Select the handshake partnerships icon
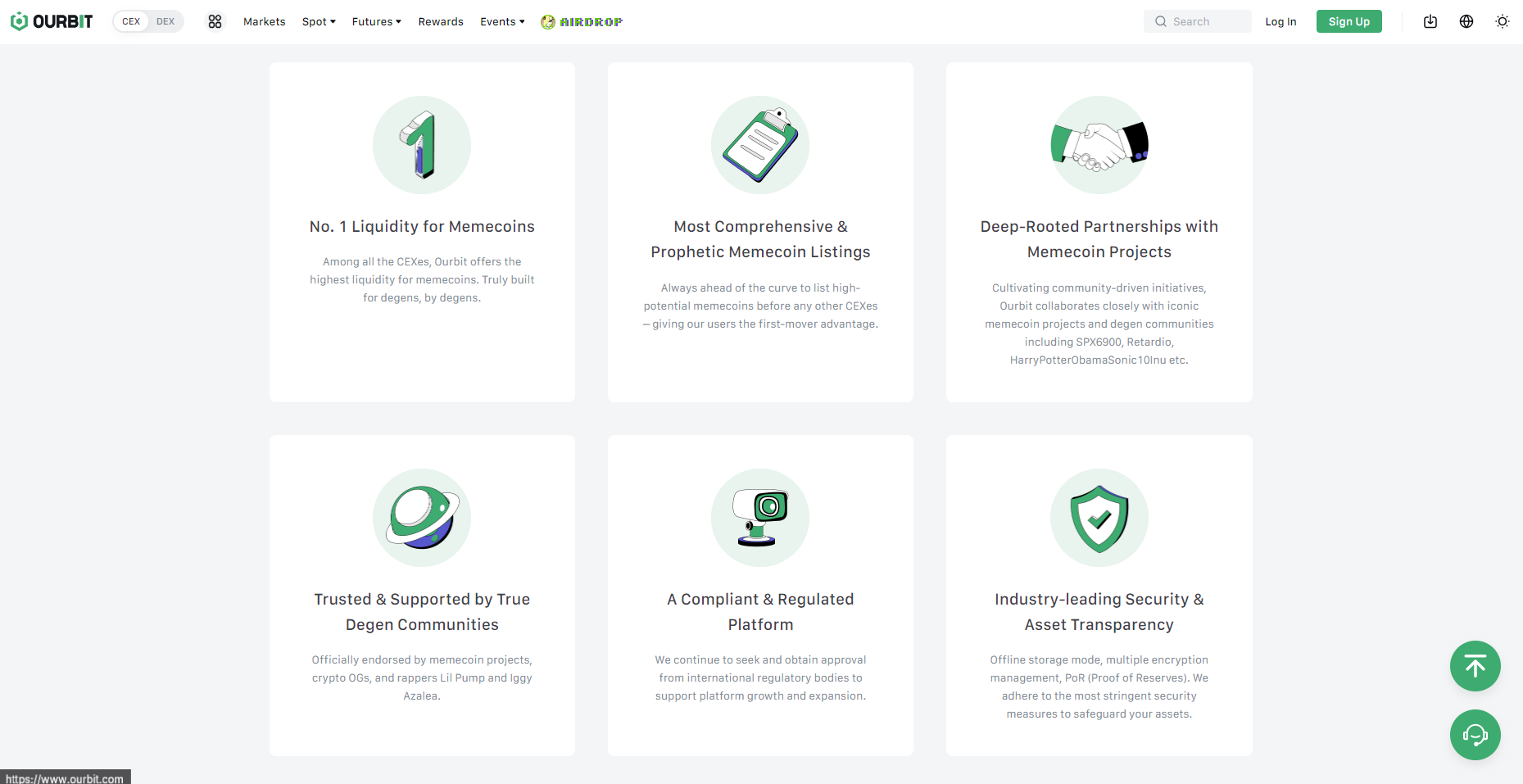 [1099, 145]
